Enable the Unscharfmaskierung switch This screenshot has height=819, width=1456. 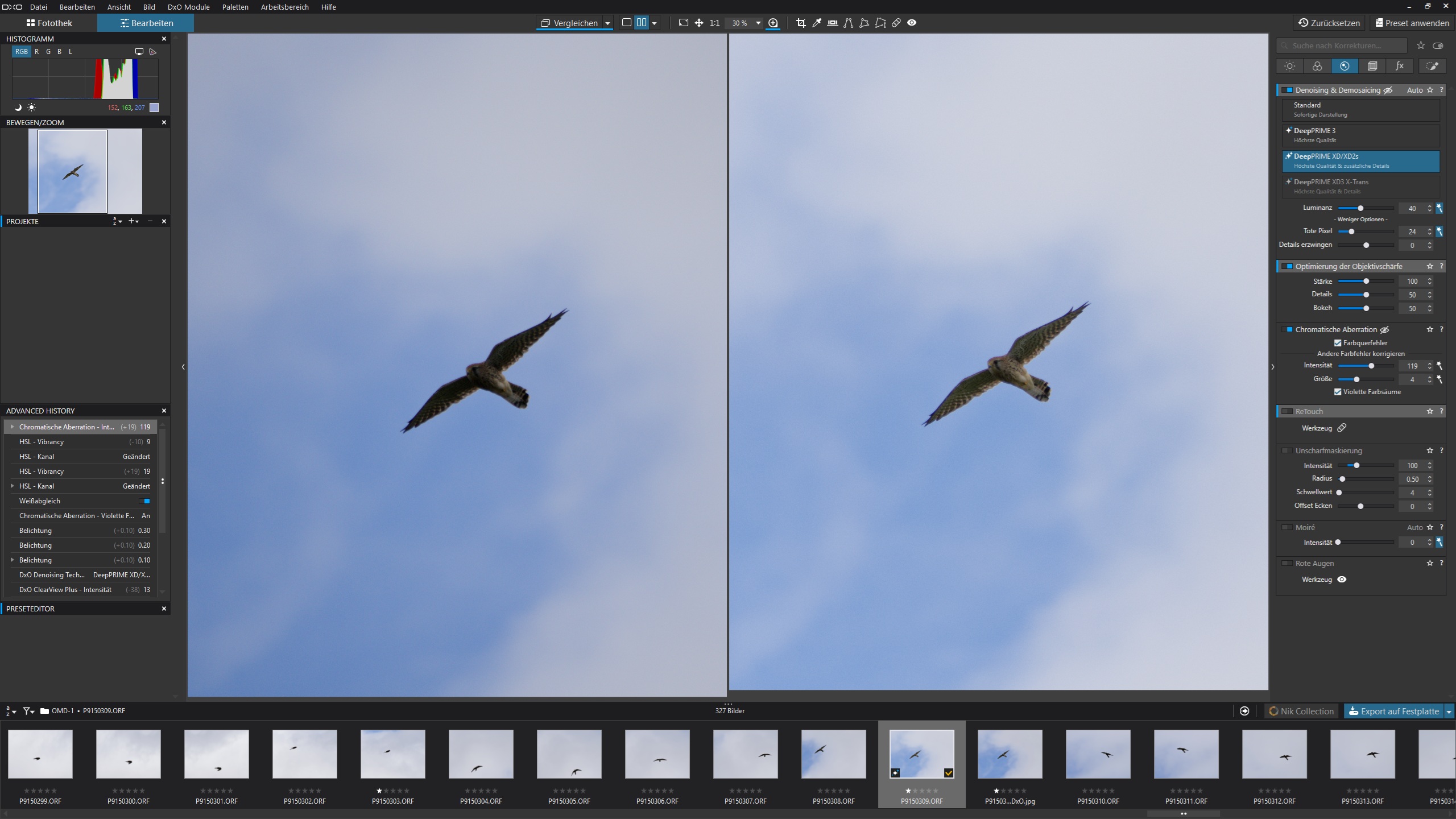pos(1287,450)
